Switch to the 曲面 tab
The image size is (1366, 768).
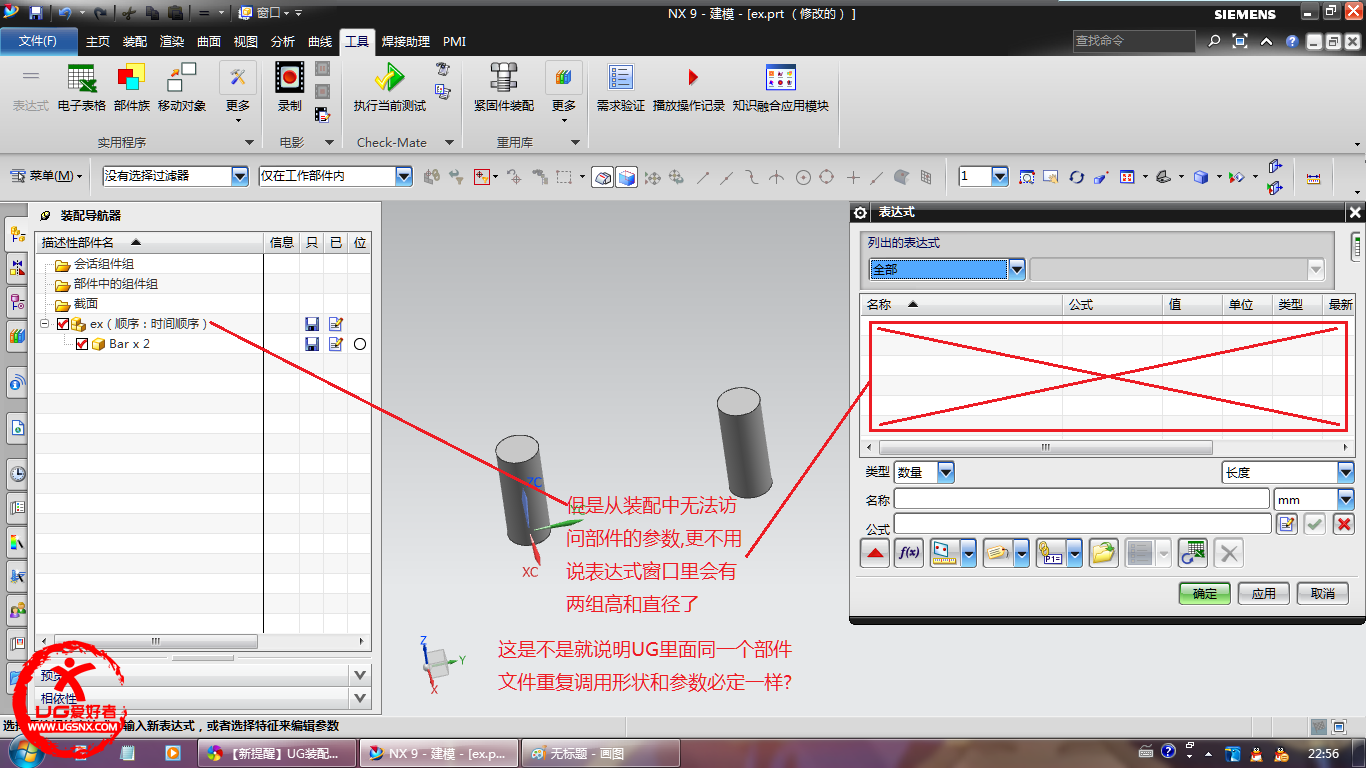coord(209,41)
